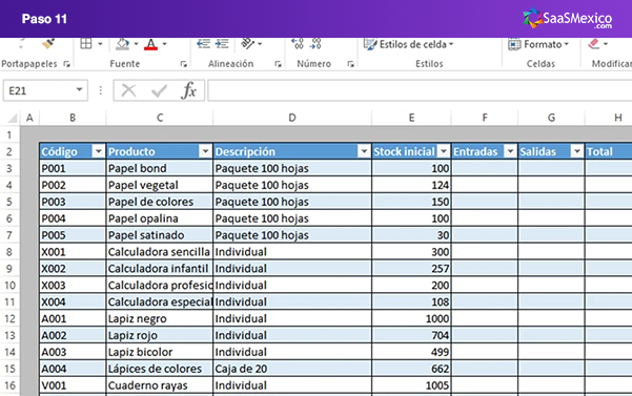Open the Estilos de celda menu
The image size is (632, 396).
pos(409,44)
